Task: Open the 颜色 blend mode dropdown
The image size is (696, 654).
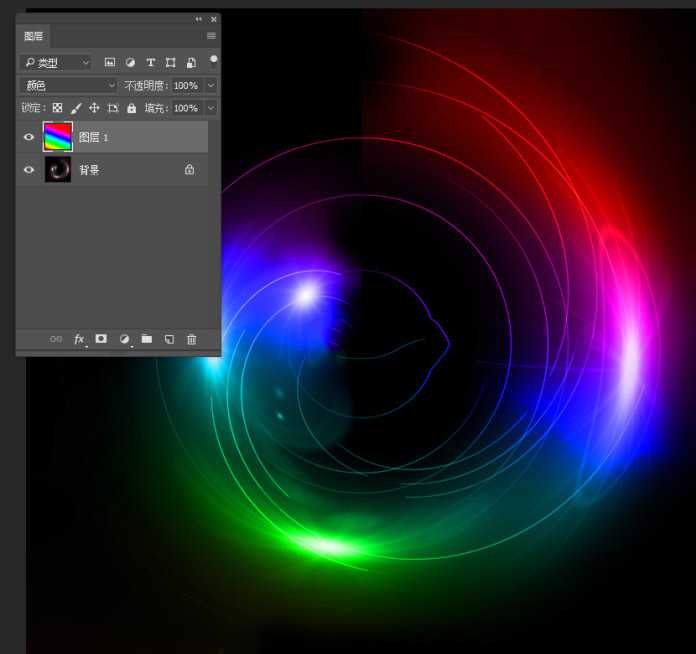Action: (x=68, y=85)
